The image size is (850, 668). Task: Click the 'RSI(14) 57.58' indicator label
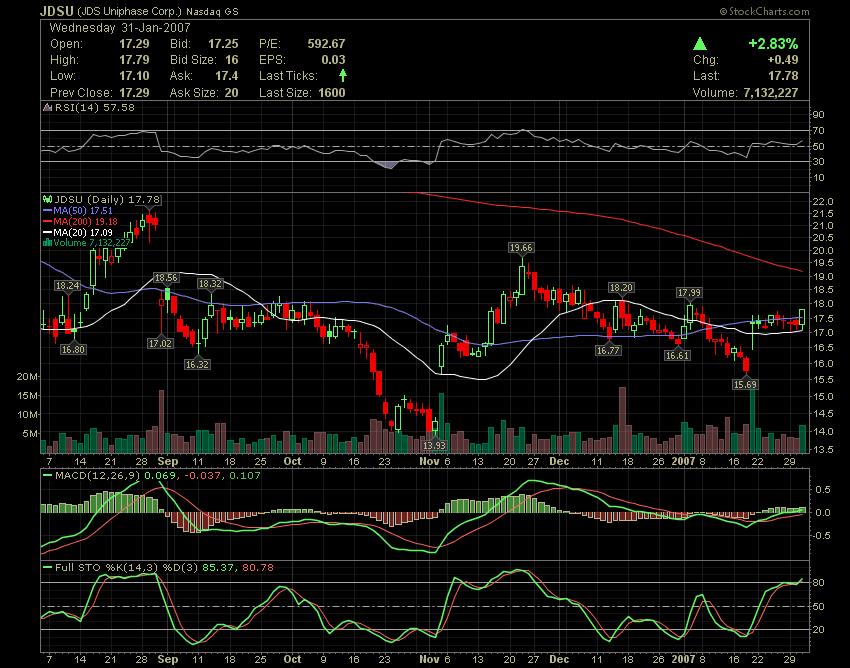point(94,107)
